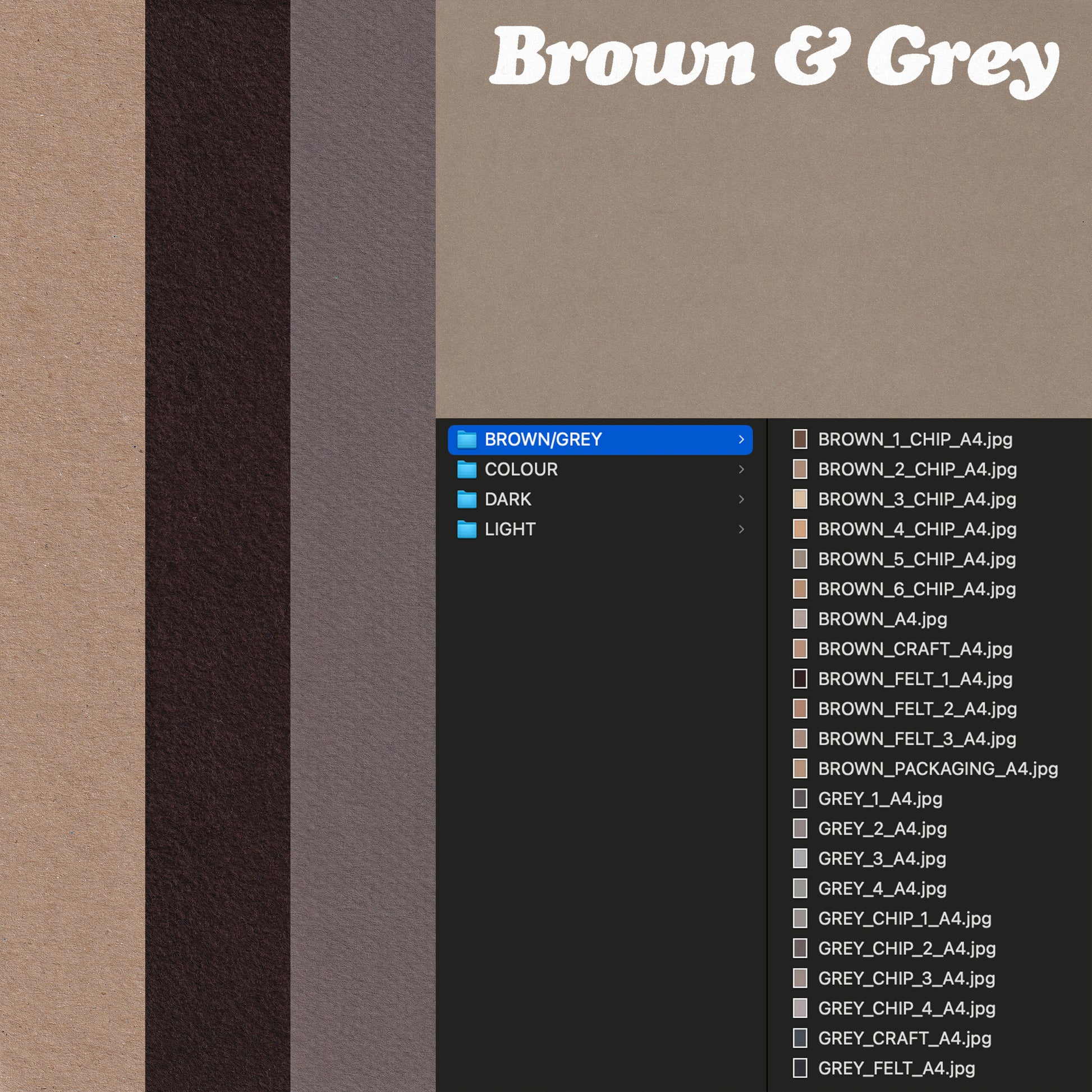Select the COLOUR folder icon

[x=466, y=469]
